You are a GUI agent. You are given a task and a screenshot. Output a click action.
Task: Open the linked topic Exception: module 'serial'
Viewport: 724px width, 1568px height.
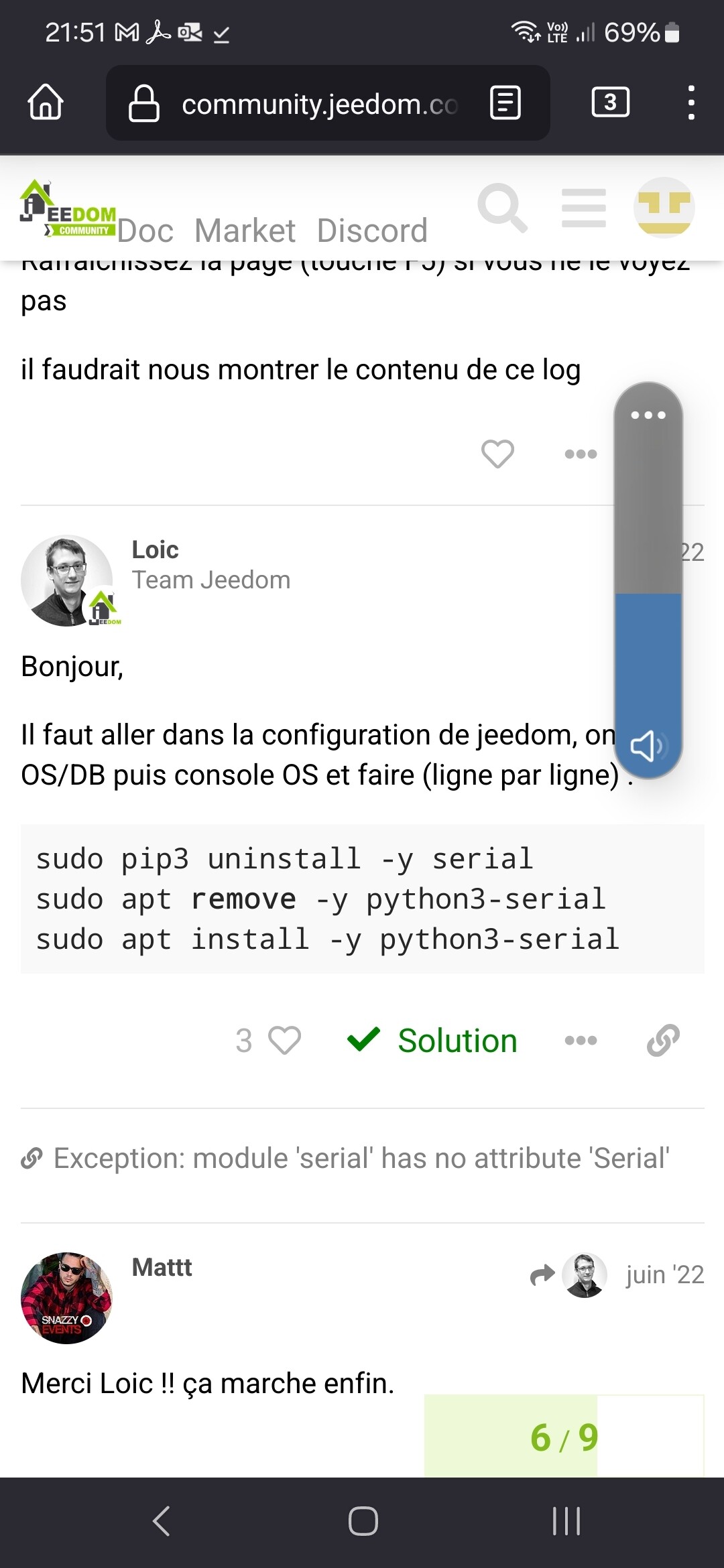pyautogui.click(x=361, y=1158)
